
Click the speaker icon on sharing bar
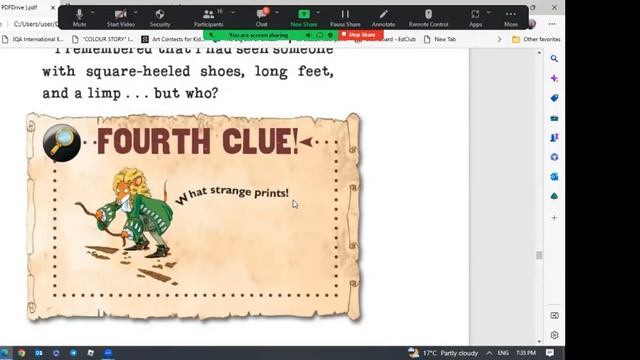(x=309, y=36)
